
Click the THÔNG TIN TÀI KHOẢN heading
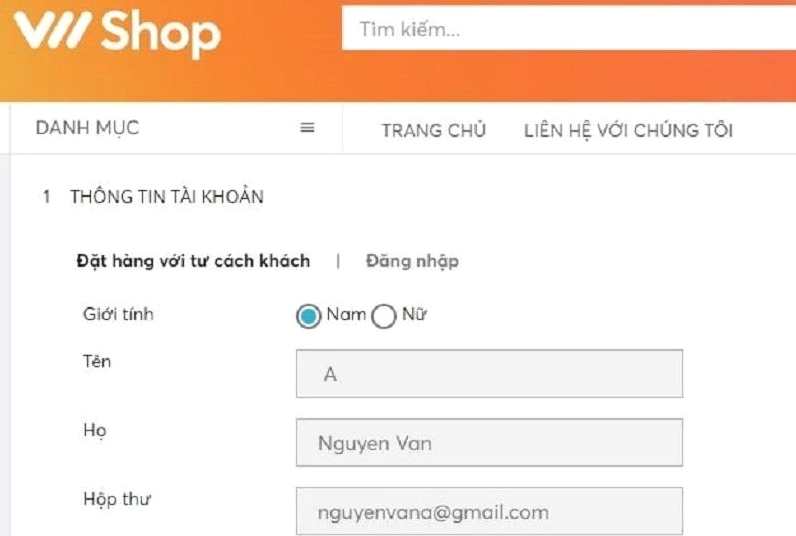click(x=167, y=196)
